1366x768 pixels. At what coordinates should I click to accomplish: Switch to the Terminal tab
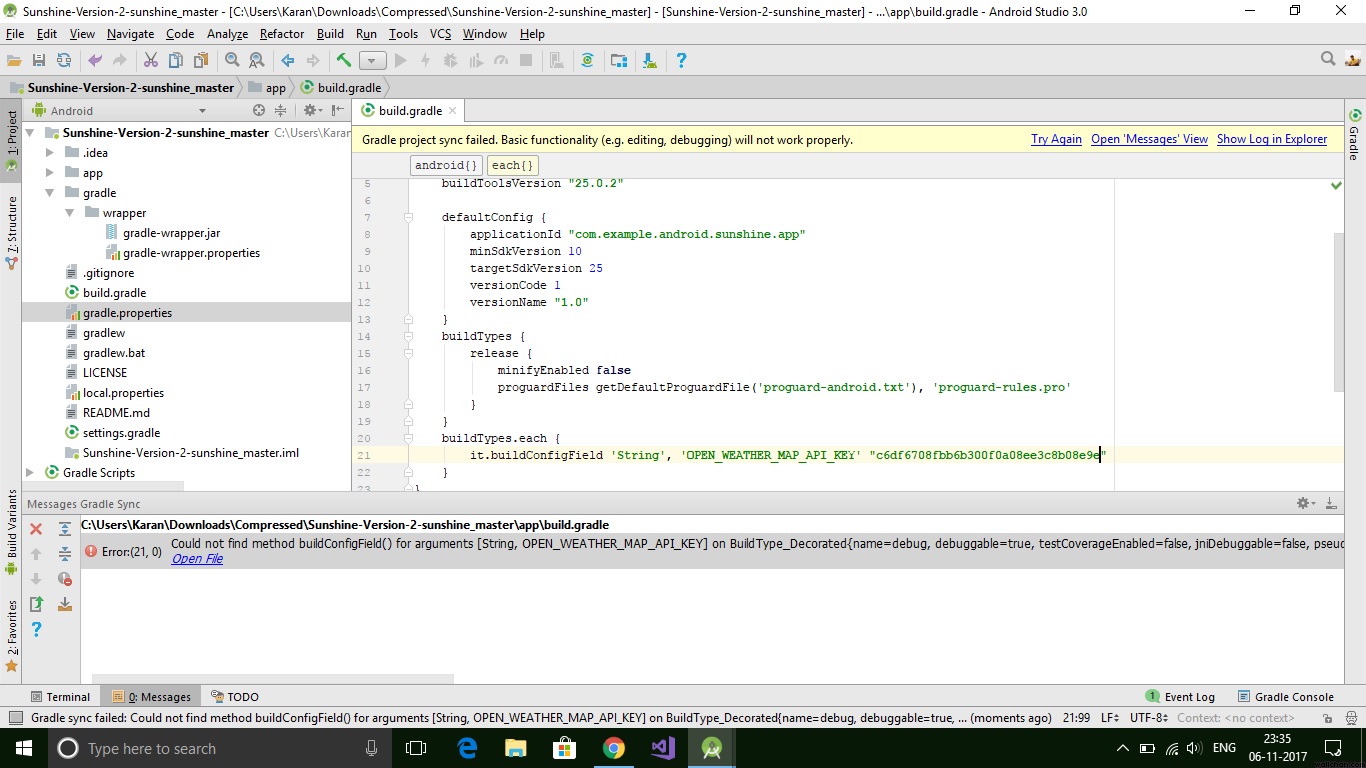tap(60, 697)
